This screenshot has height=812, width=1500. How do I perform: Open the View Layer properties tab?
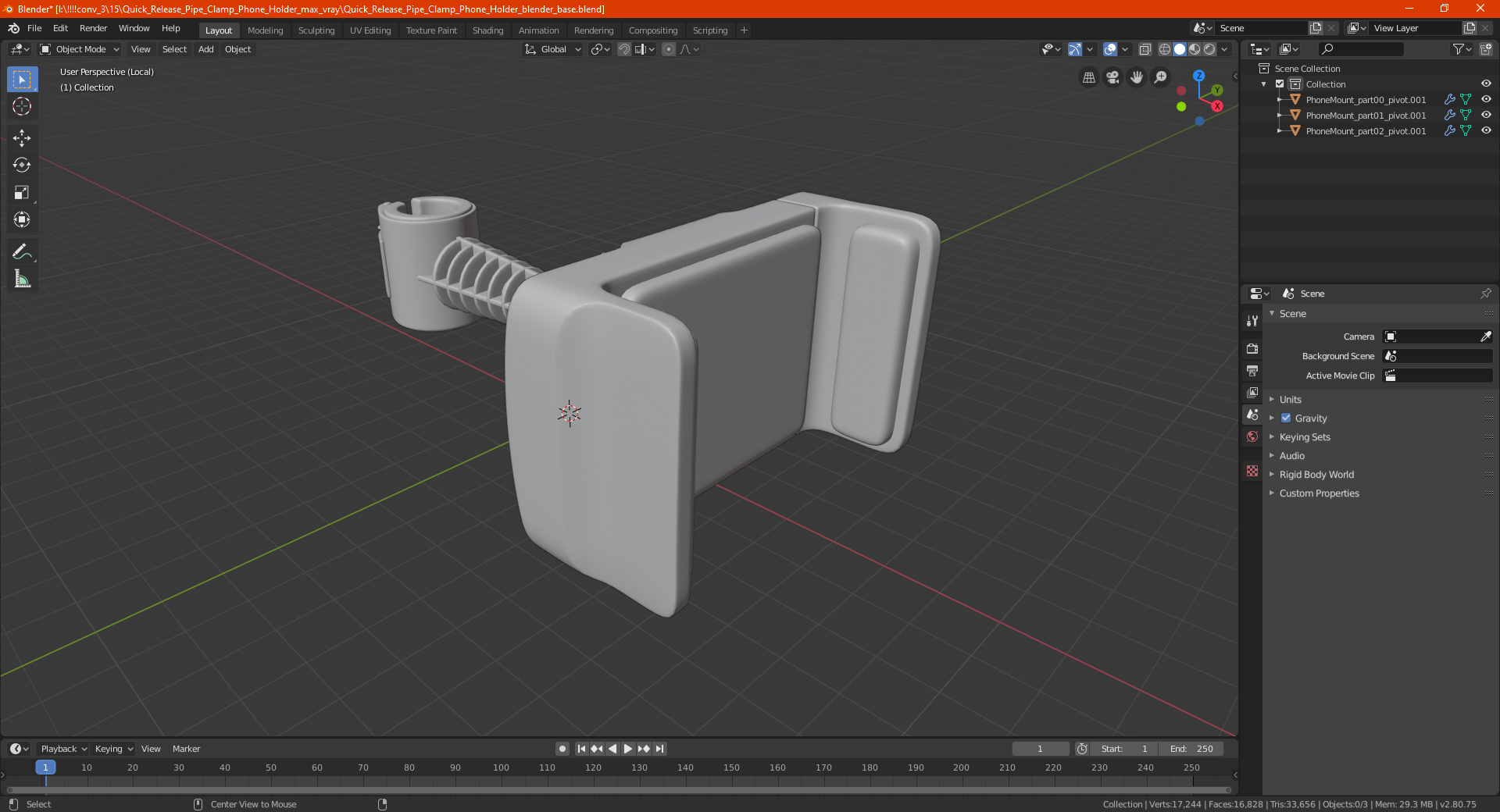1252,392
